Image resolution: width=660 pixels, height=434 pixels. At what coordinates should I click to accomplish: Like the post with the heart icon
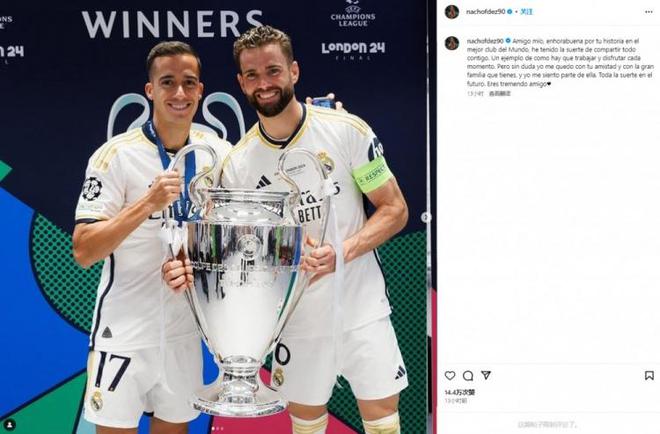450,375
